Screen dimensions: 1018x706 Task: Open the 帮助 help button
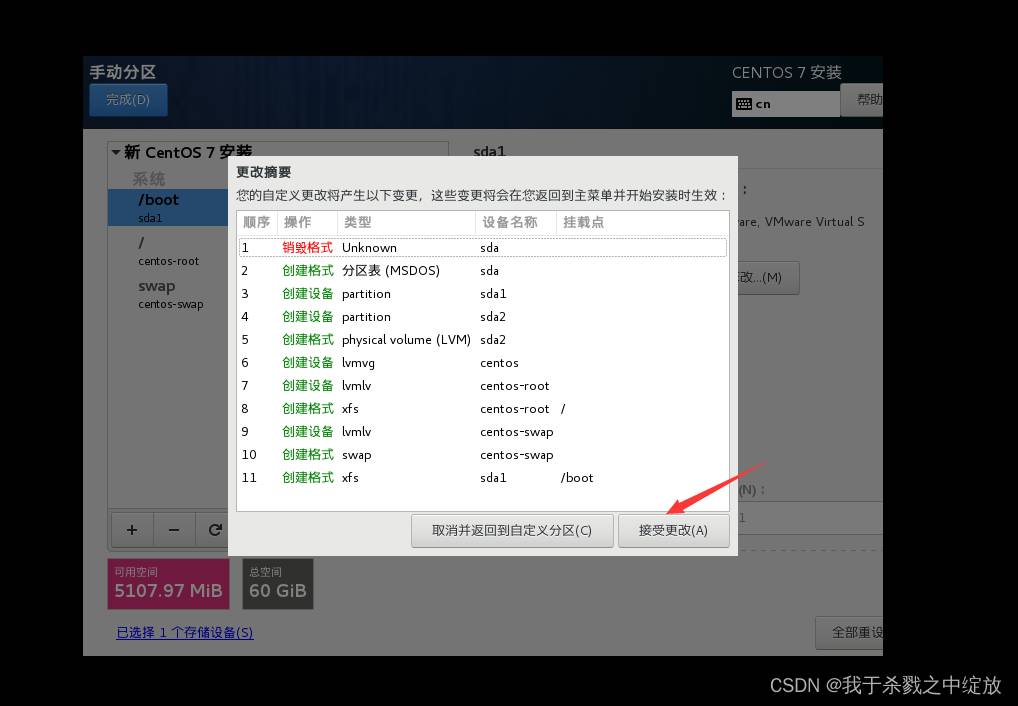pos(867,100)
